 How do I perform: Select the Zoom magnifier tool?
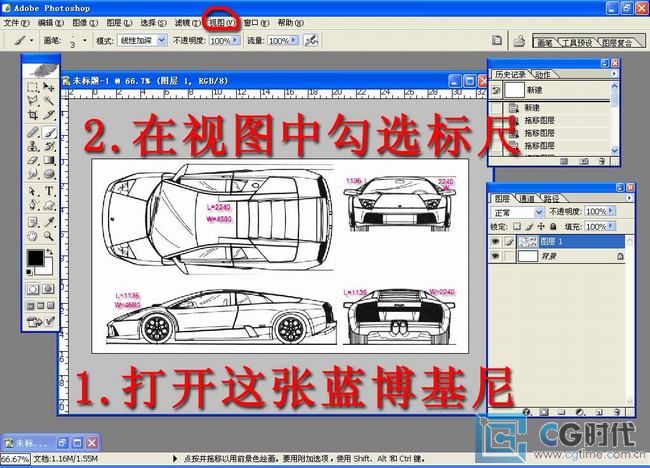49,236
